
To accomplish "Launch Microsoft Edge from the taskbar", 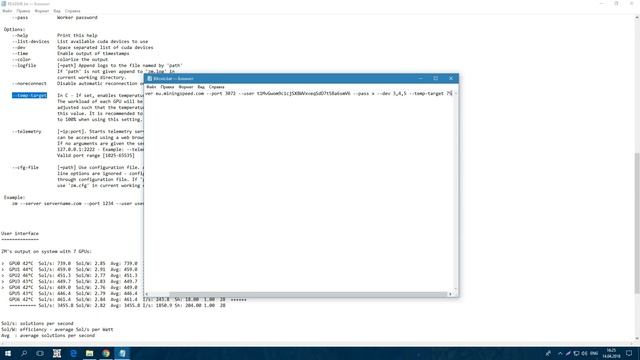I will click(73, 353).
